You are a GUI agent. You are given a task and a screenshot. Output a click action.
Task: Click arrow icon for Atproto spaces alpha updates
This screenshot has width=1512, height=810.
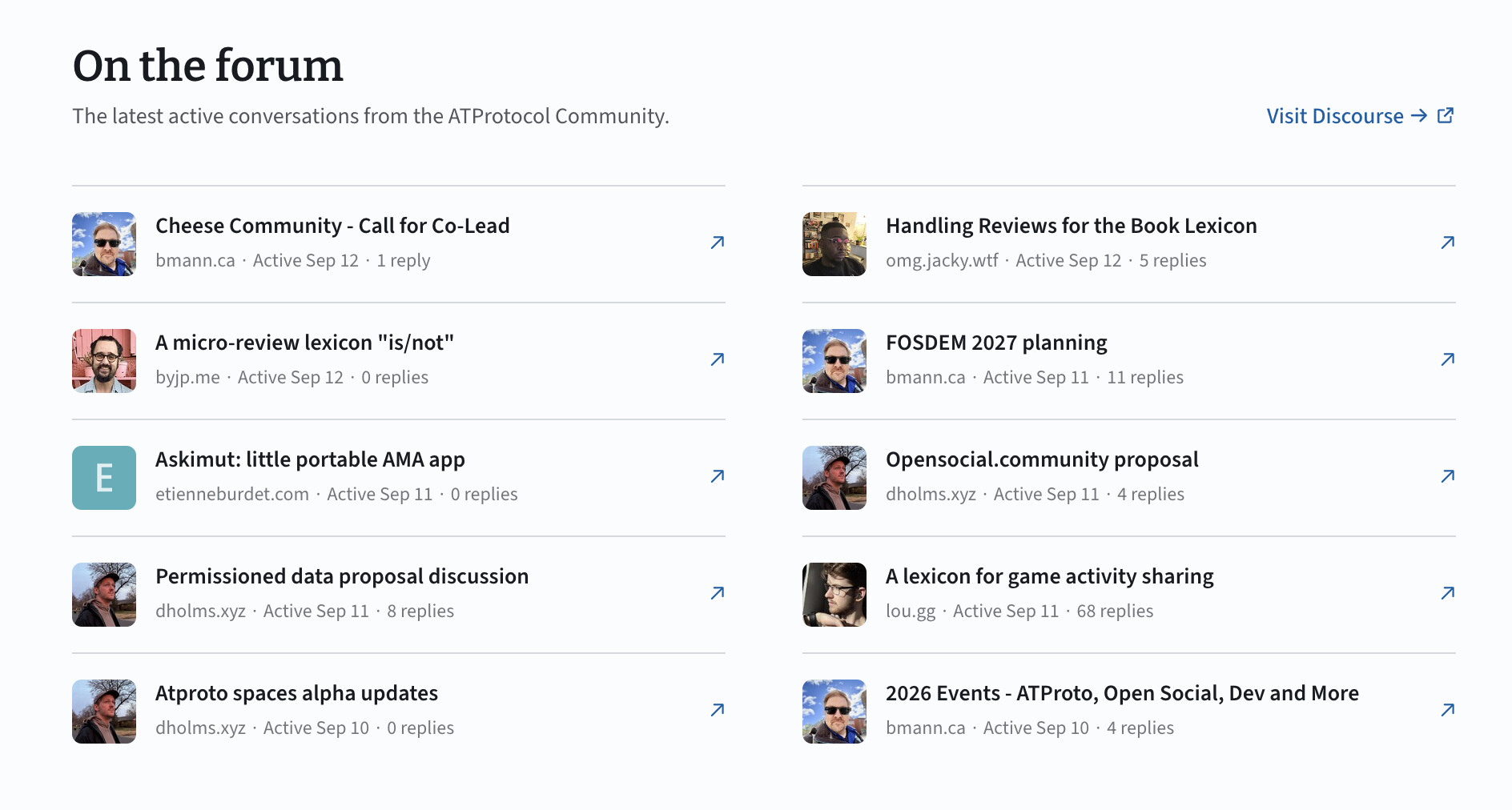click(718, 710)
